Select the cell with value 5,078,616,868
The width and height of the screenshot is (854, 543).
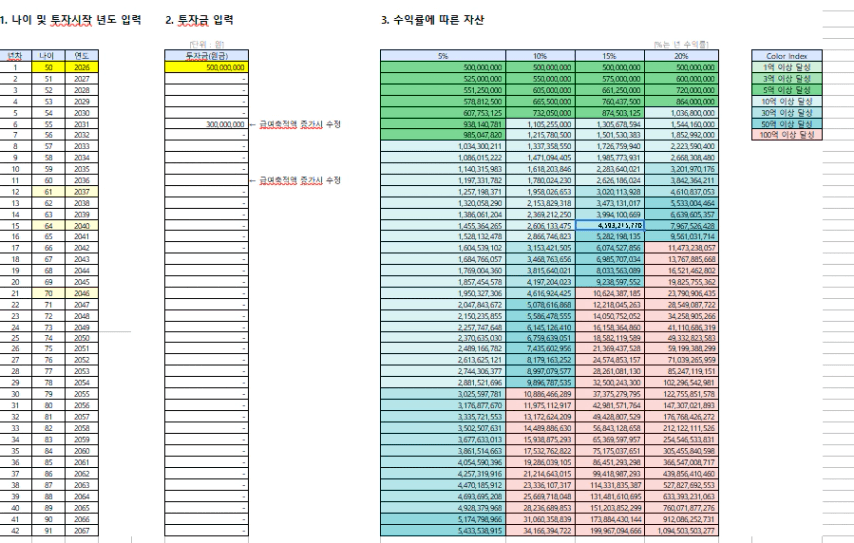click(x=540, y=304)
